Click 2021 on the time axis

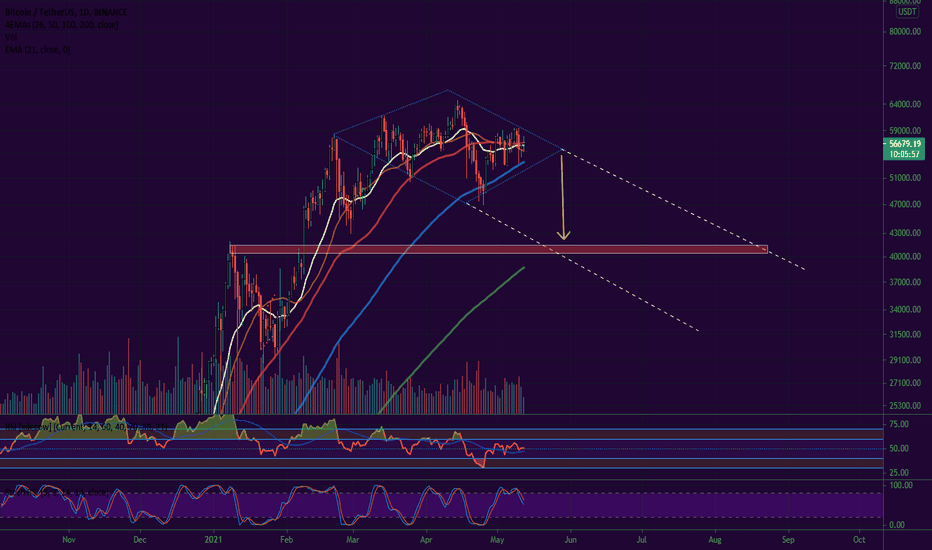pos(213,540)
